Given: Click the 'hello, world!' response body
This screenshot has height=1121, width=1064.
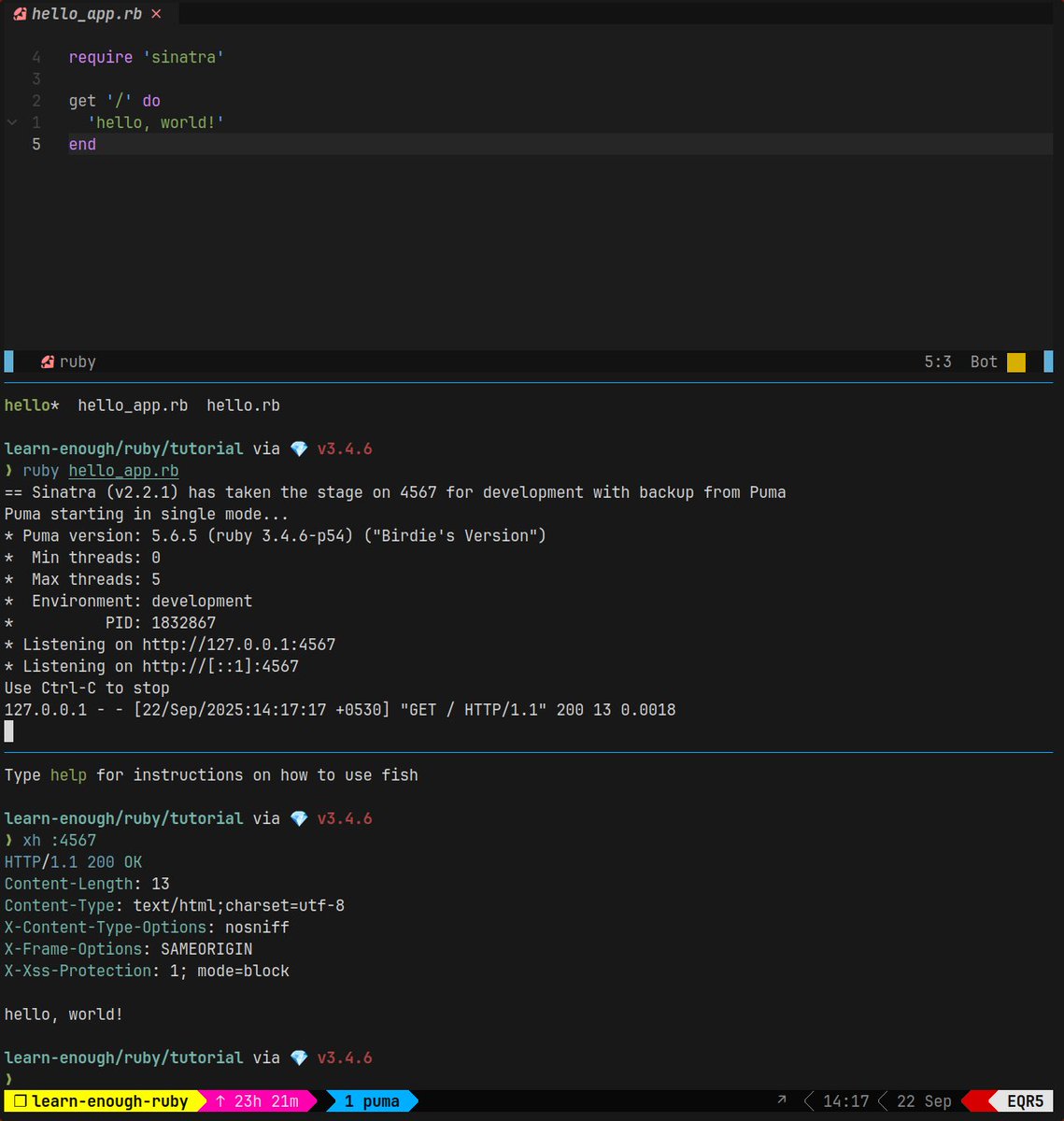Looking at the screenshot, I should pyautogui.click(x=64, y=1015).
